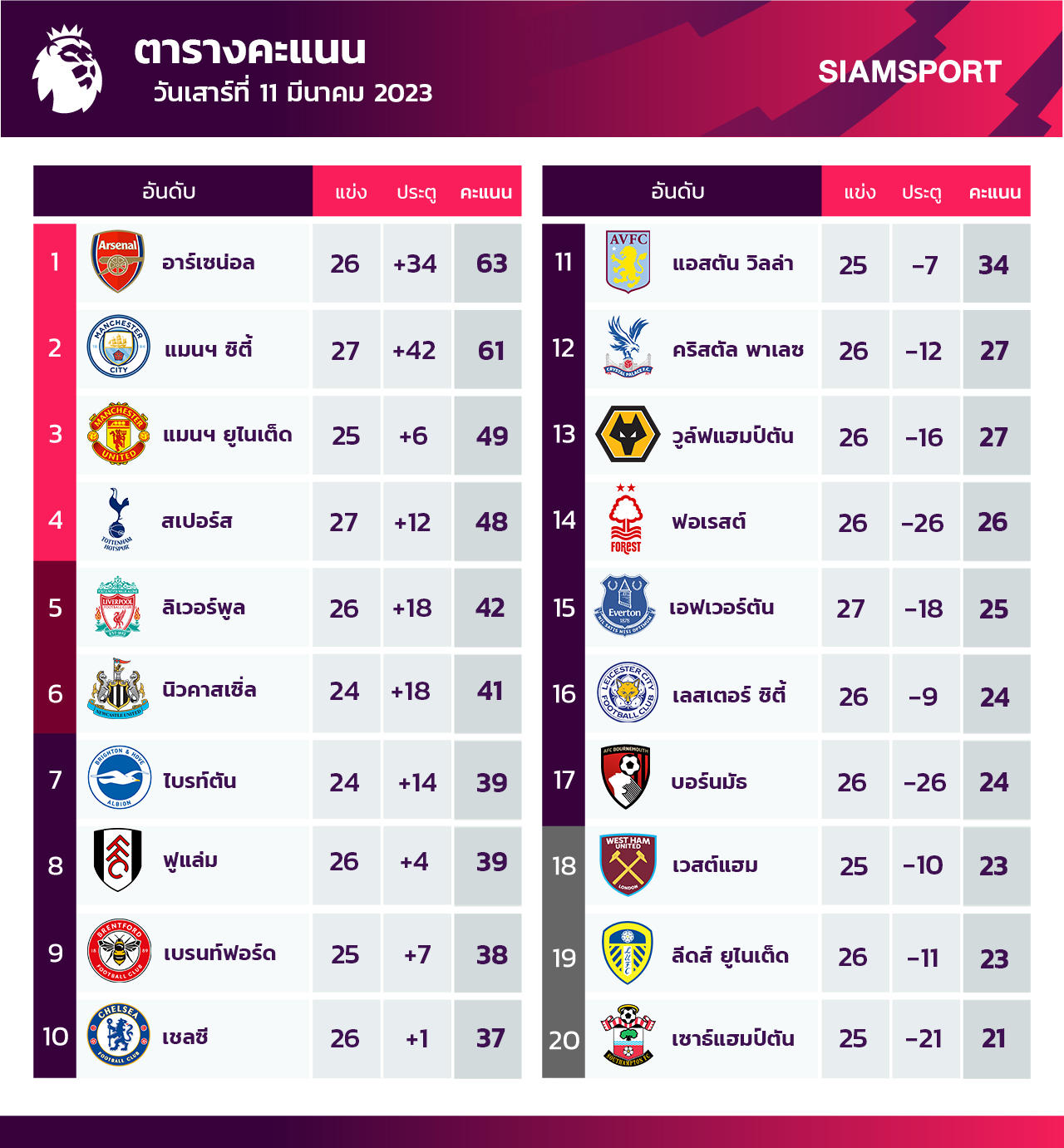Screen dimensions: 1064x1148
Task: Click the Brighton & Hove Albion badge
Action: [119, 778]
